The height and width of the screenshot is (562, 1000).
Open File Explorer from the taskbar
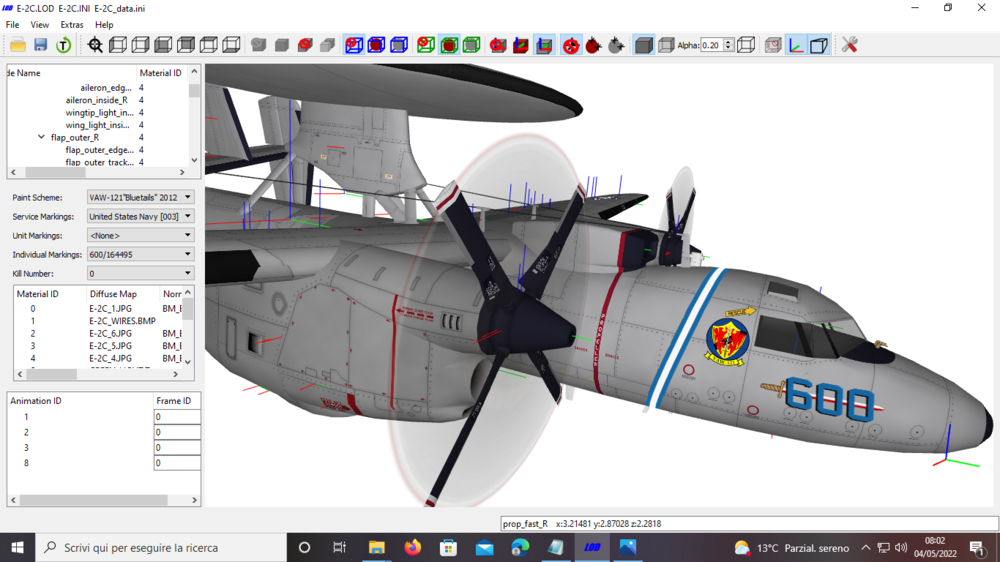point(376,547)
